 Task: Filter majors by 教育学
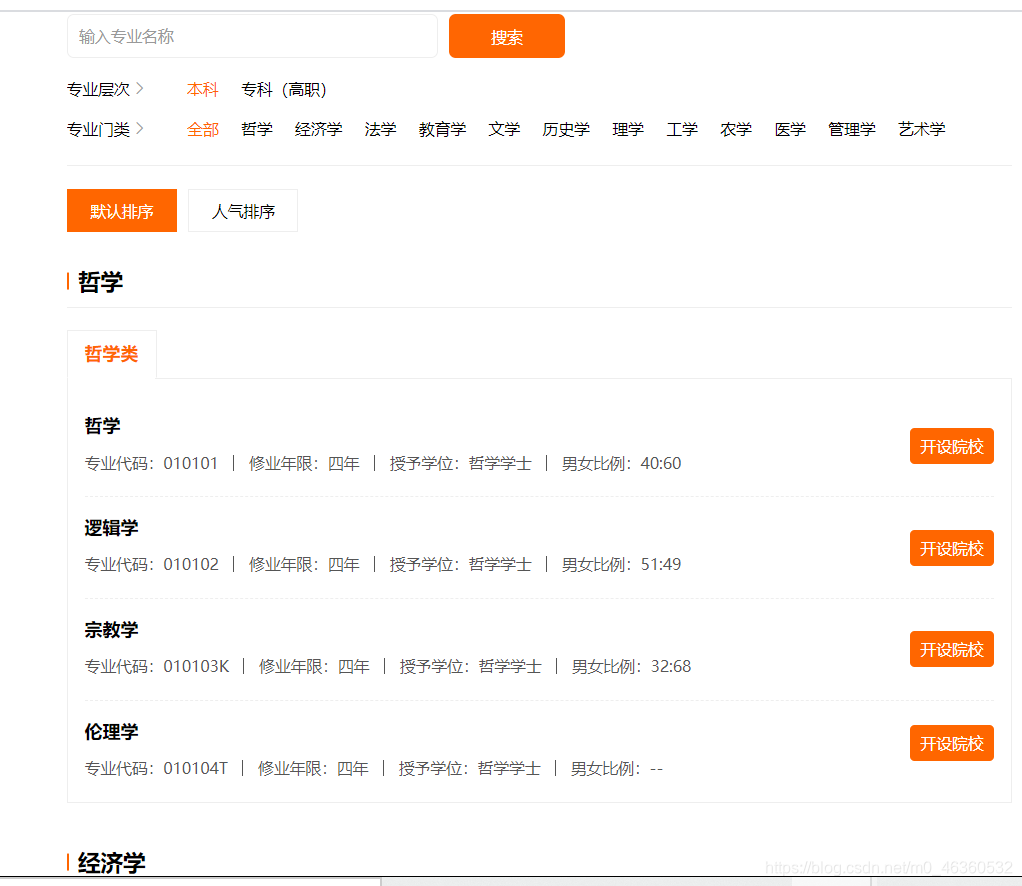442,129
